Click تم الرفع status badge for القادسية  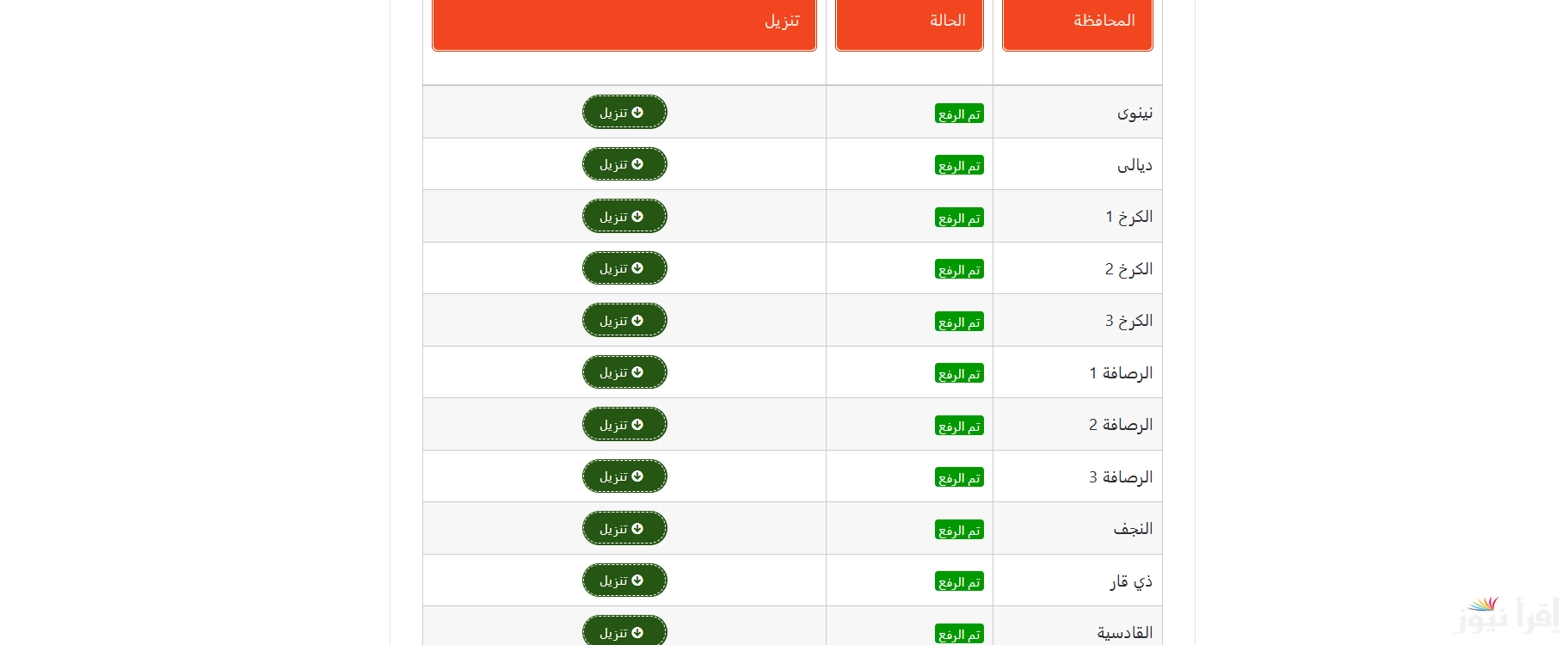pos(959,634)
